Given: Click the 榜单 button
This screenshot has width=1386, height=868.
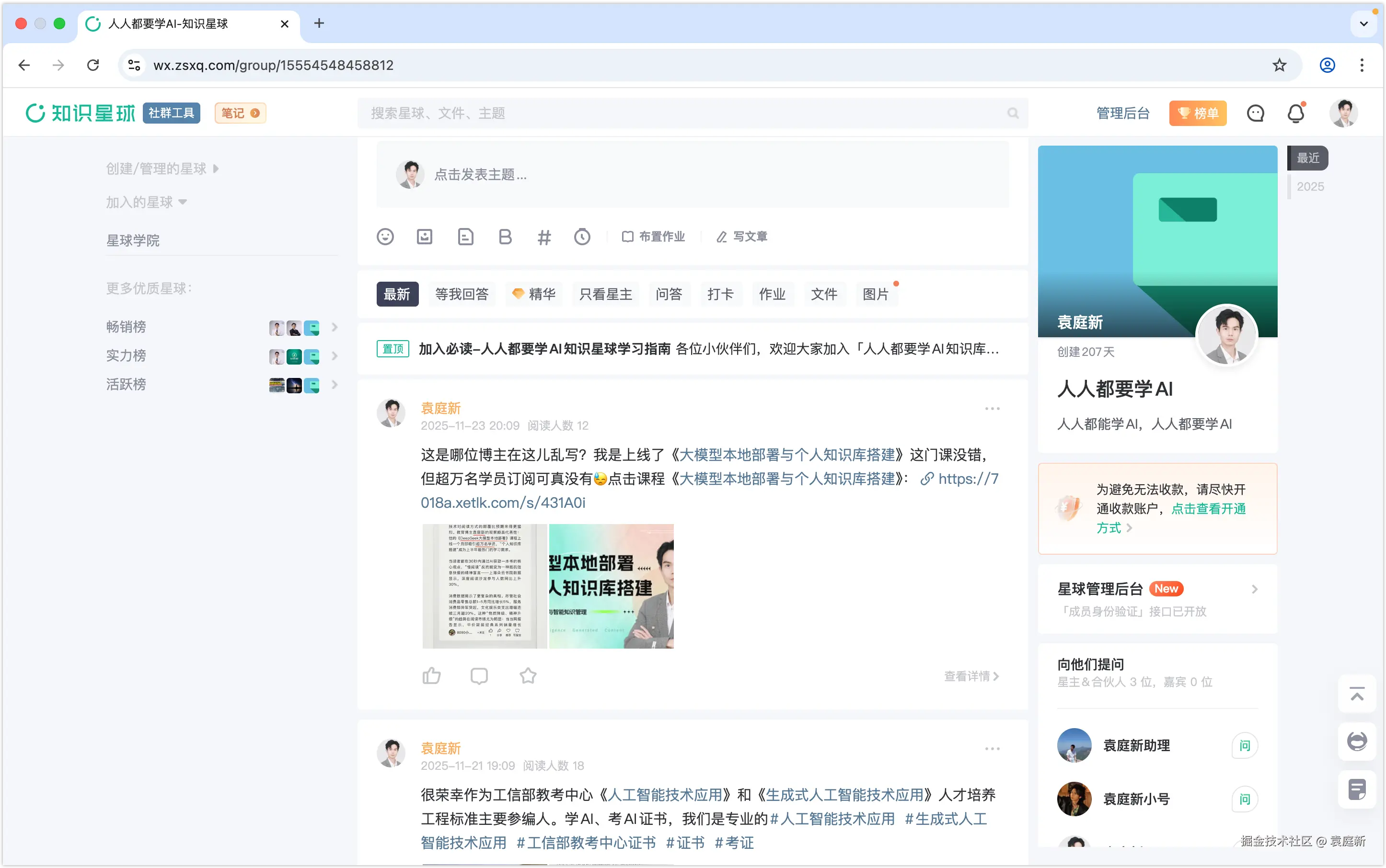Looking at the screenshot, I should point(1198,113).
